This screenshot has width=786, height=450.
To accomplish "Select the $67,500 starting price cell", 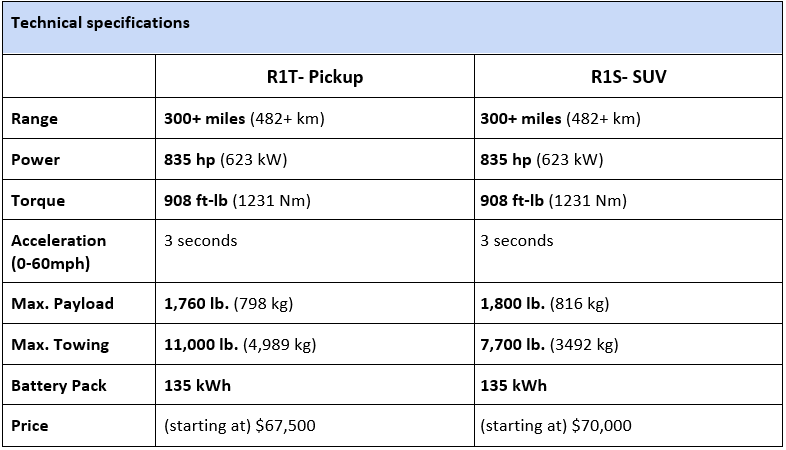I will coord(315,425).
